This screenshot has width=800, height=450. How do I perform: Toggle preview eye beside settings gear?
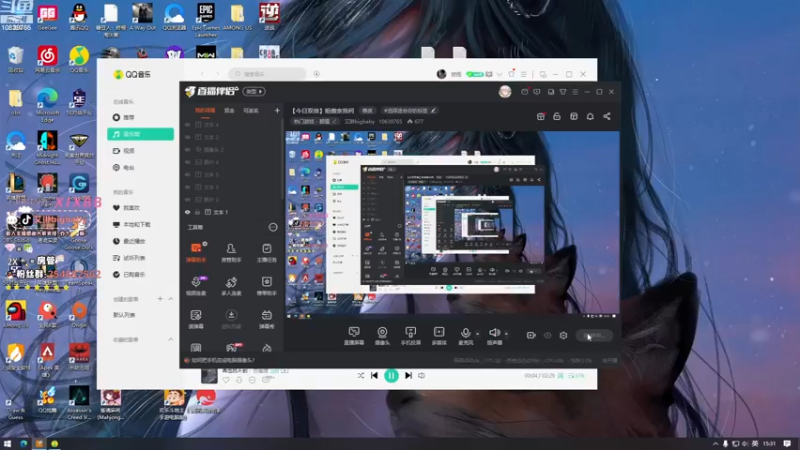pos(547,335)
